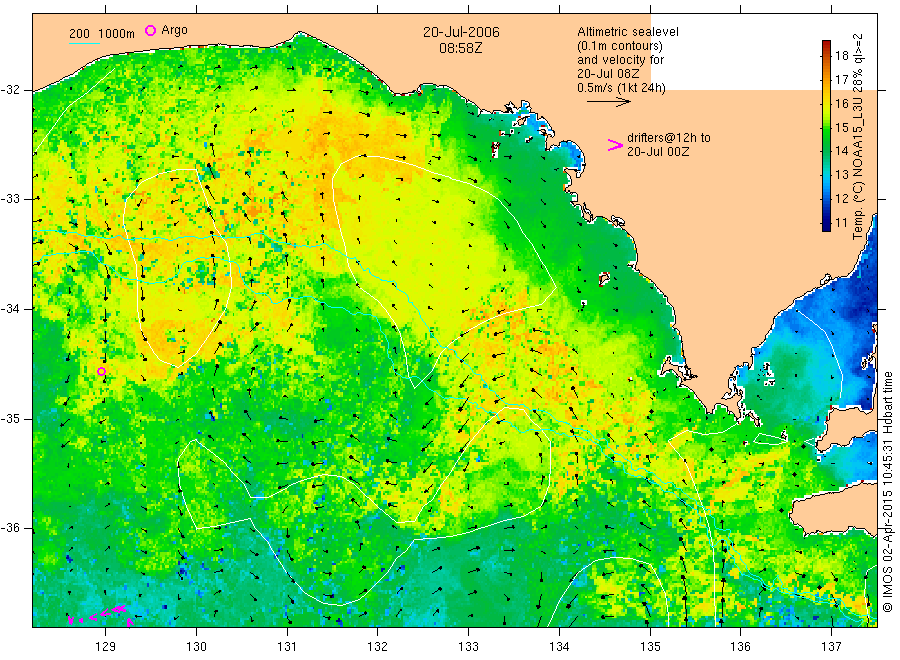Image resolution: width=900 pixels, height=660 pixels.
Task: Click the longitude label 135
Action: pos(650,646)
